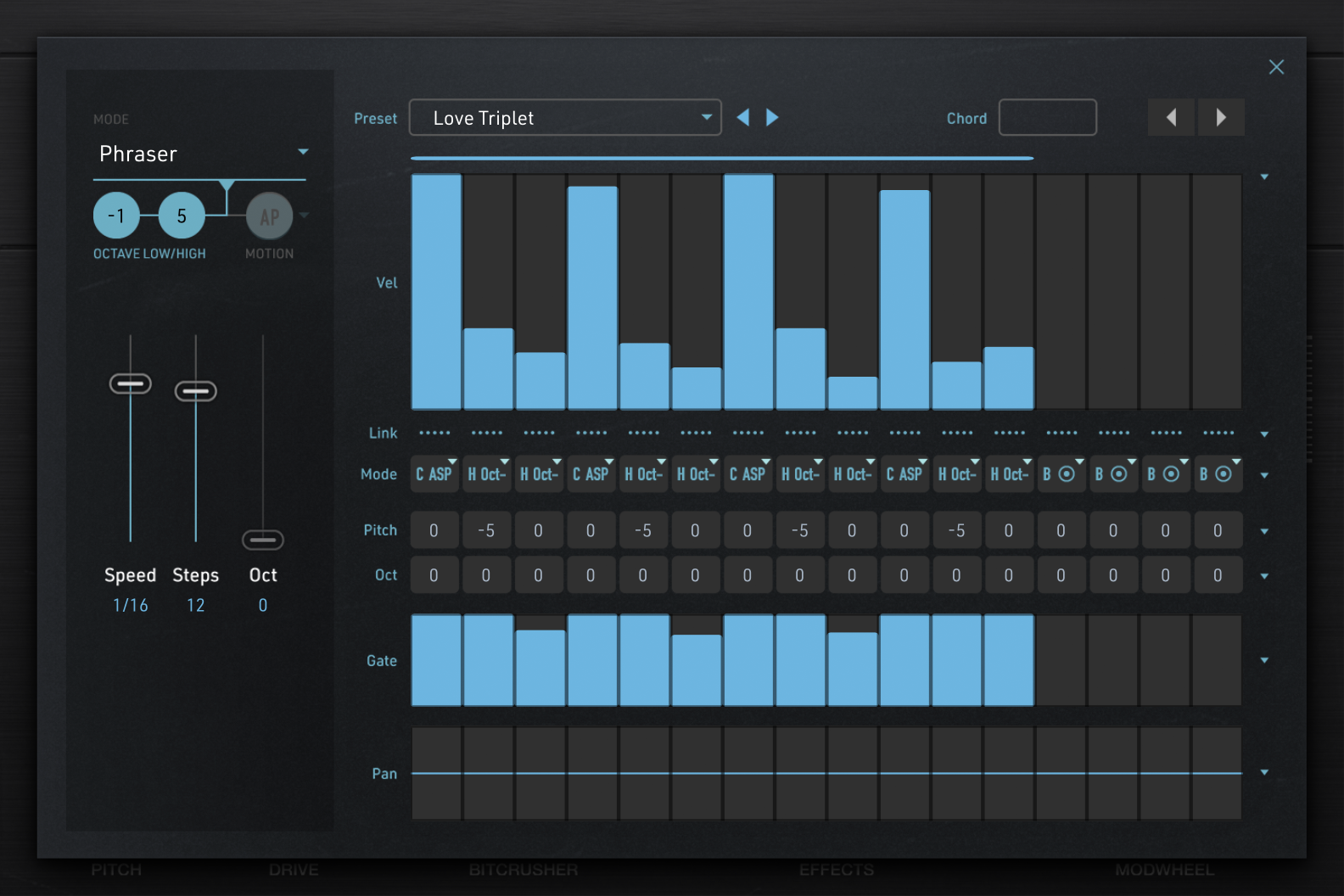Click the previous preset arrow icon
The width and height of the screenshot is (1344, 896).
pos(743,117)
